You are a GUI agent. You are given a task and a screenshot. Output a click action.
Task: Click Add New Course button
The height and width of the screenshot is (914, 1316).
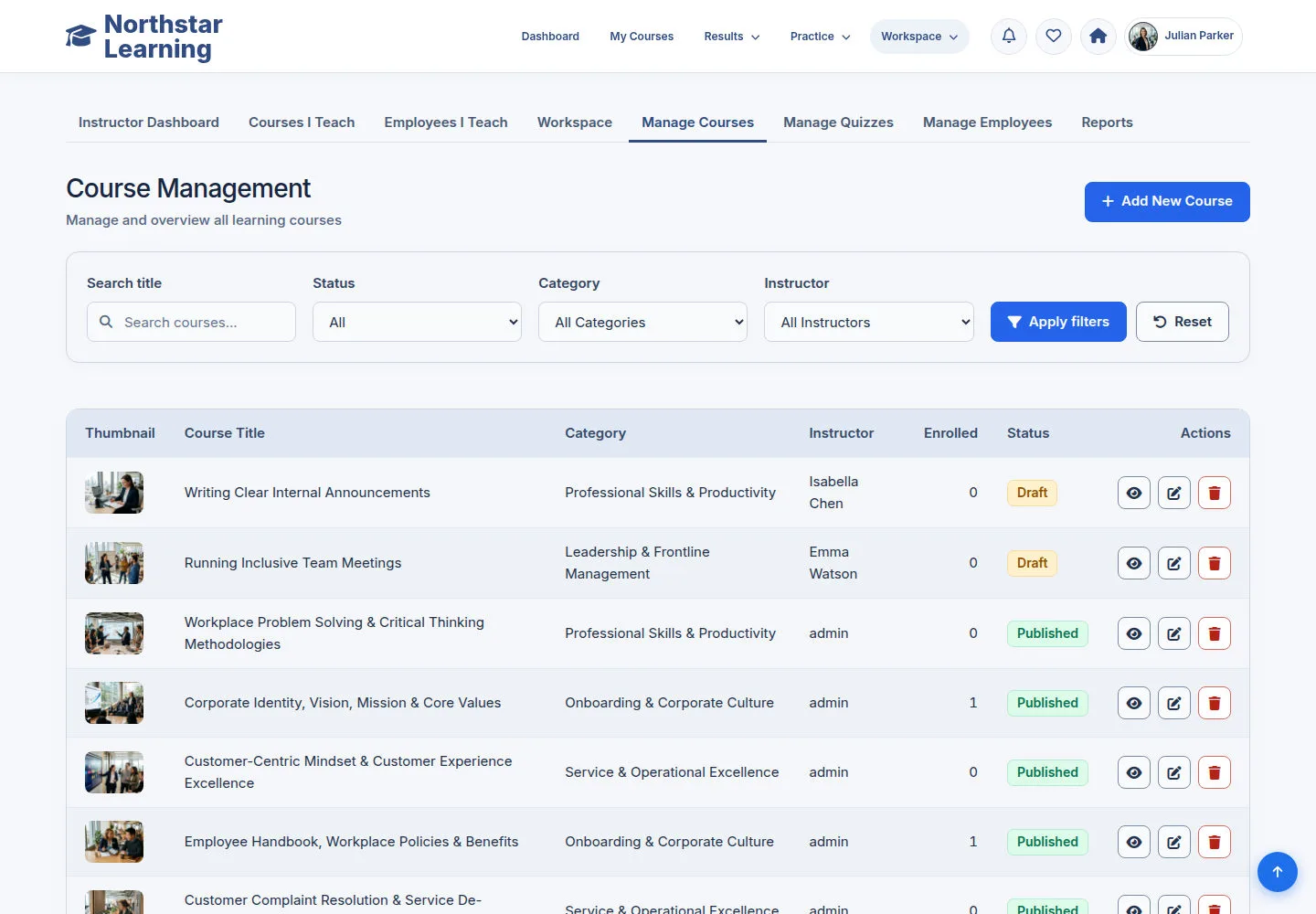[x=1167, y=202]
